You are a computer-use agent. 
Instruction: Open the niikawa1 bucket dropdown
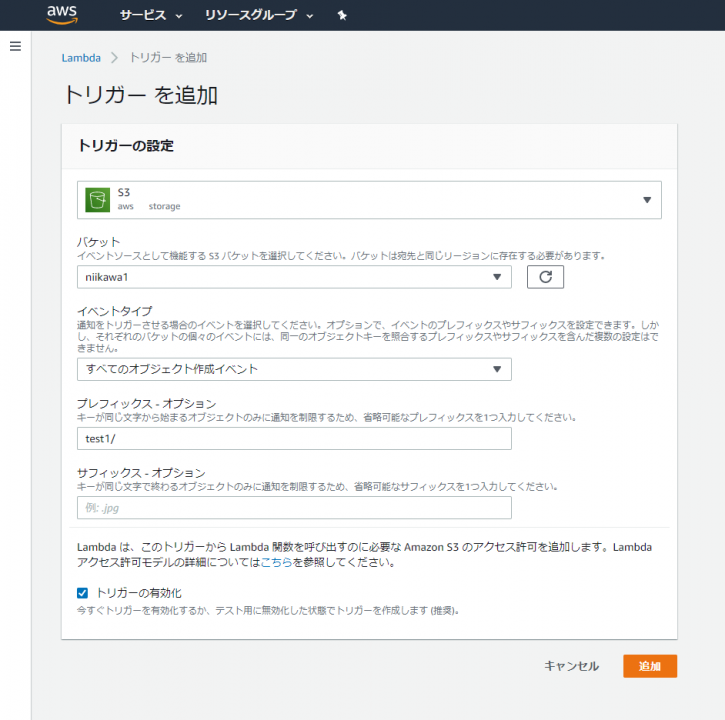(294, 277)
